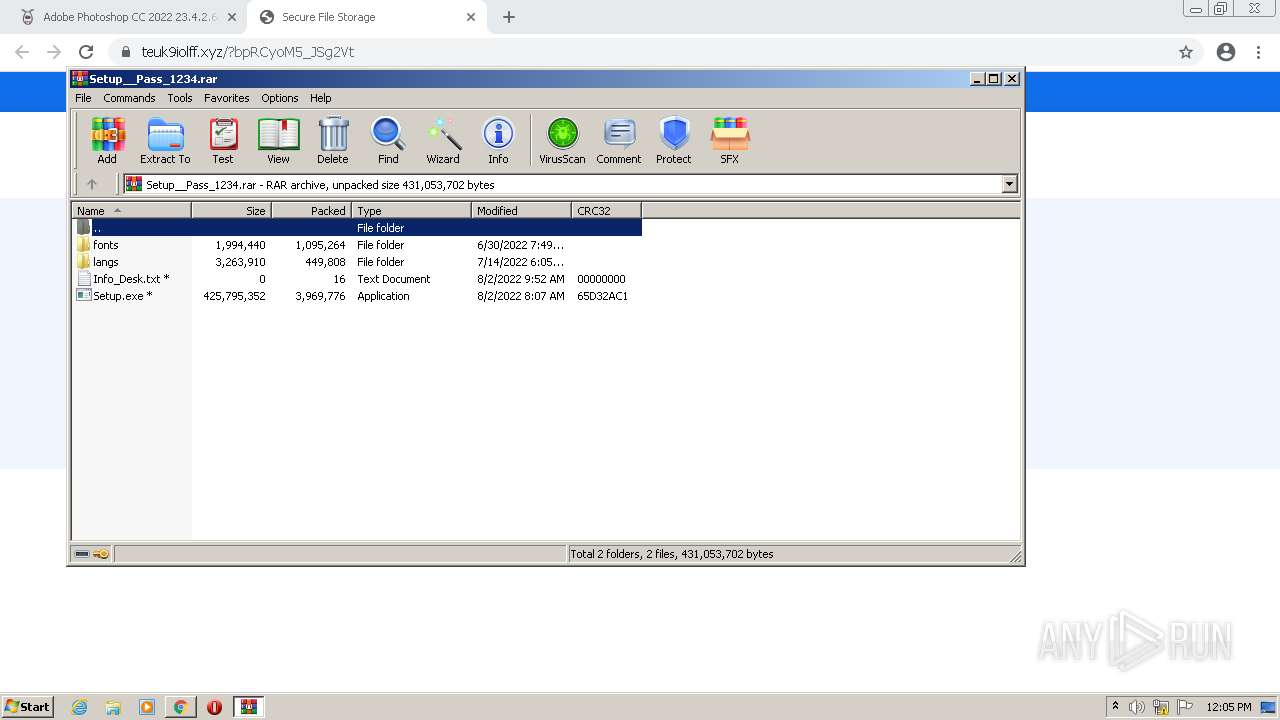Screen dimensions: 1280x720
Task: Launch the Wizard wand tool
Action: [443, 140]
